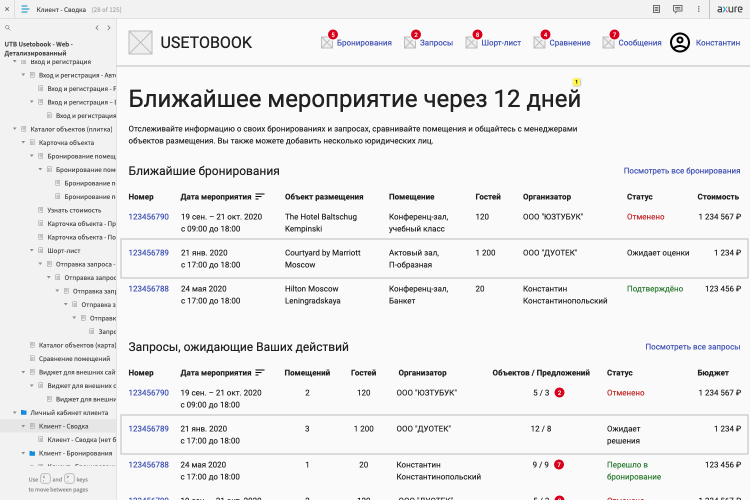Collapse Карточка объекта tree node
Screen dimensions: 750x500
pyautogui.click(x=23, y=142)
